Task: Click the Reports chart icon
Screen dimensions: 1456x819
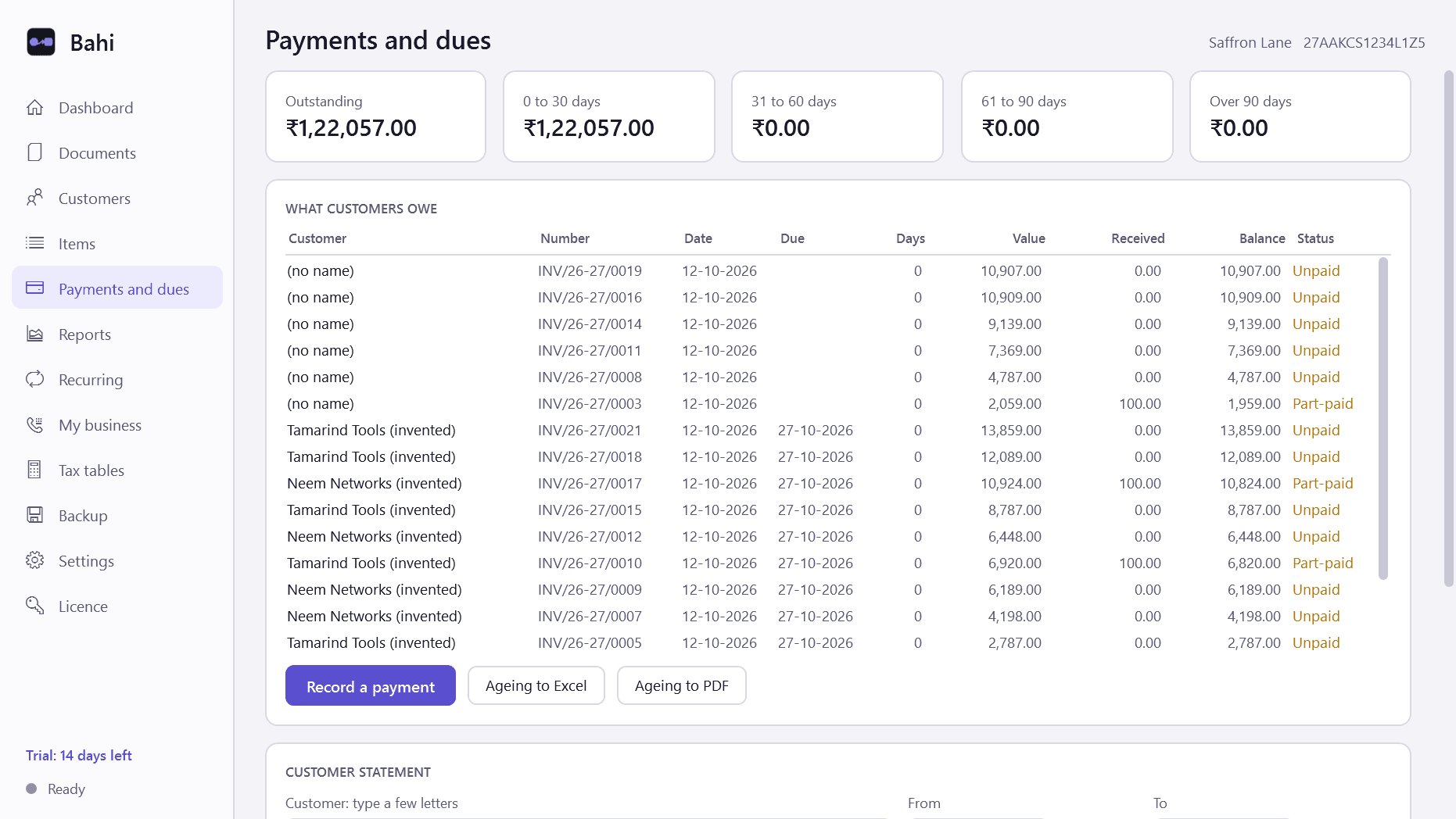Action: tap(34, 334)
